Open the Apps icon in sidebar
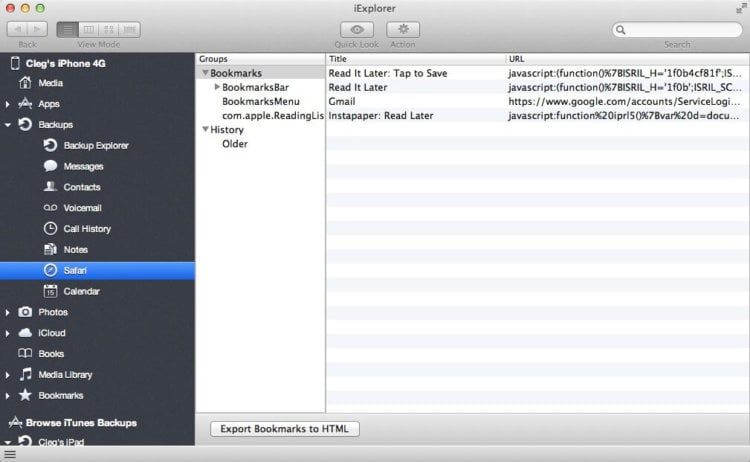Image resolution: width=750 pixels, height=462 pixels. point(25,103)
